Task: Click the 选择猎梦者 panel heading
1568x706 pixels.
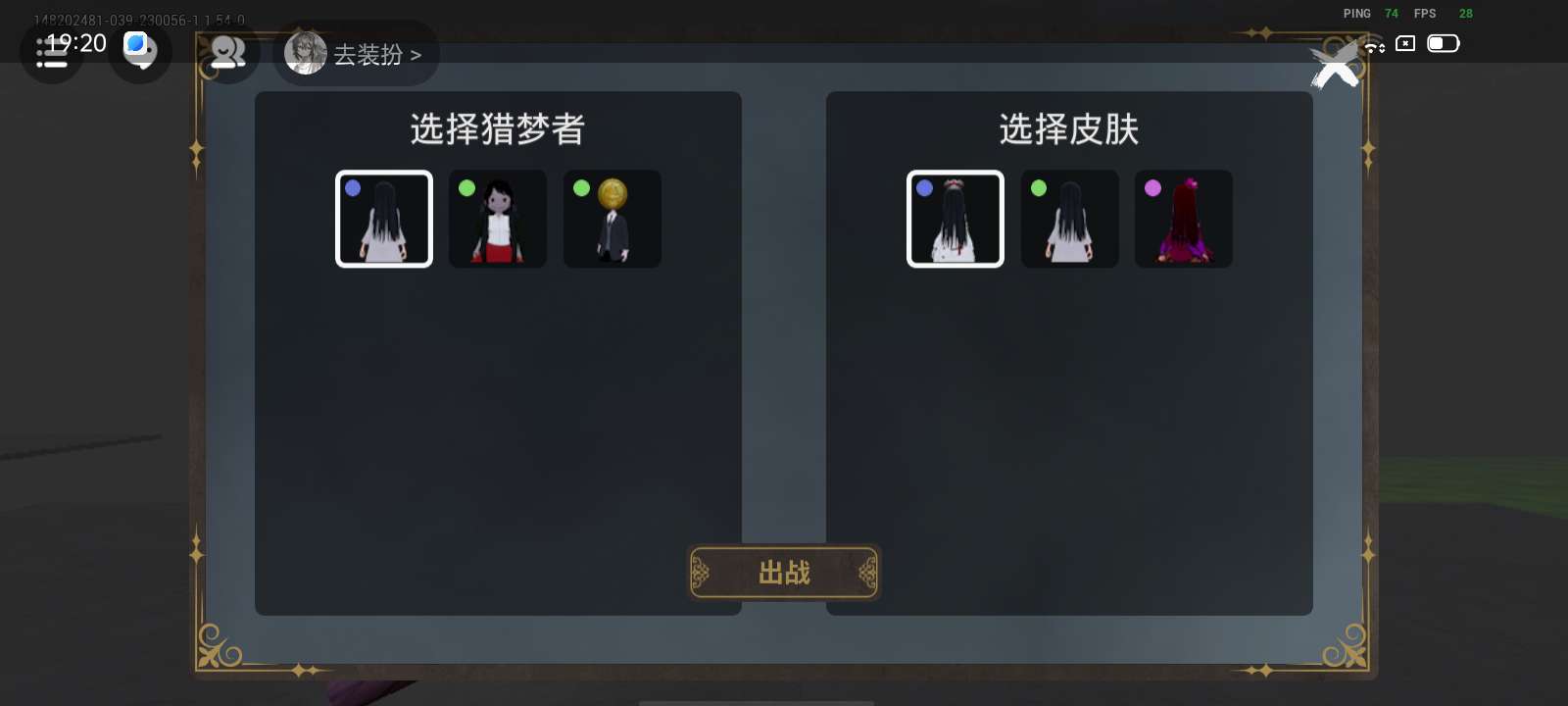Action: point(498,128)
